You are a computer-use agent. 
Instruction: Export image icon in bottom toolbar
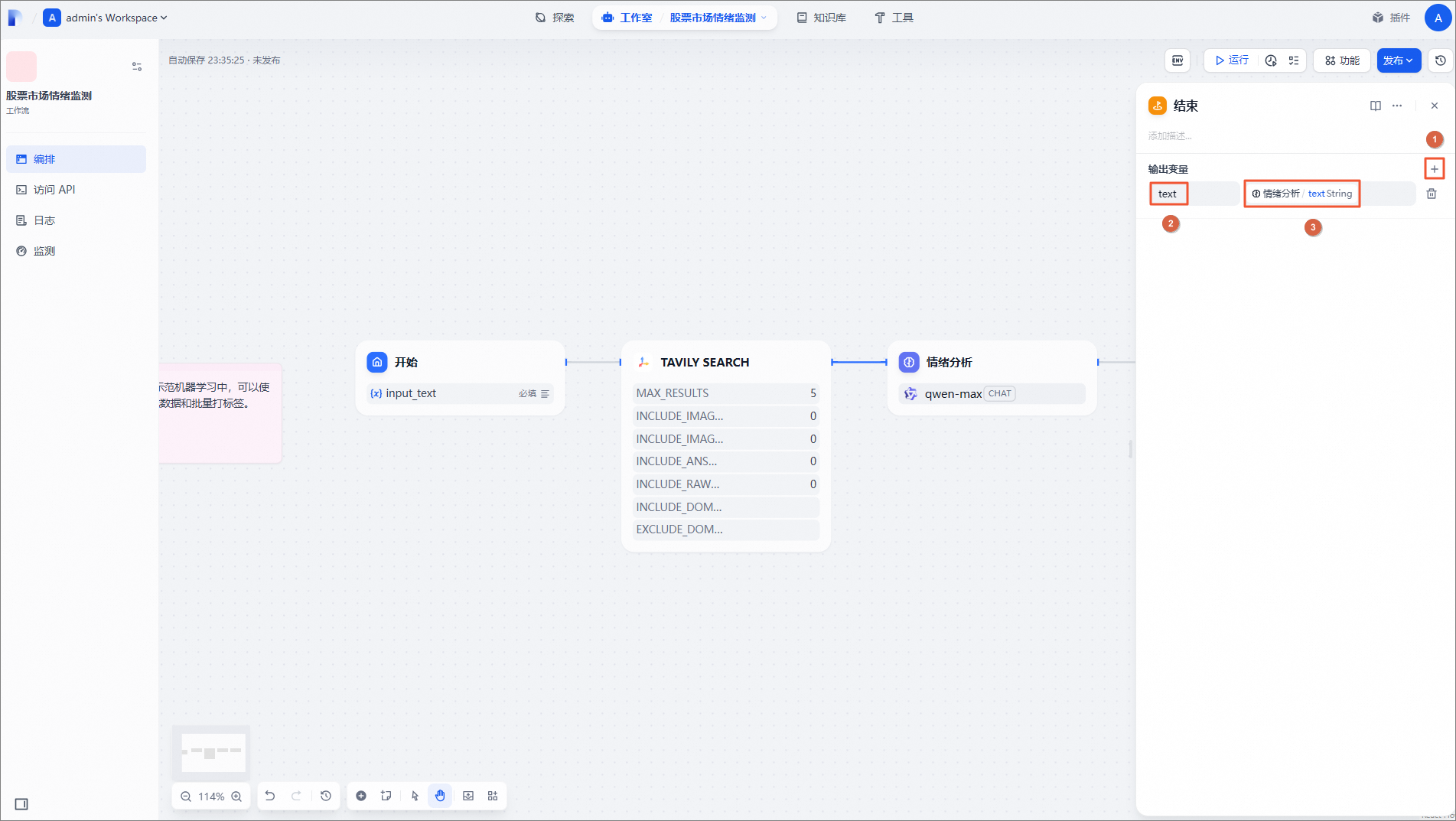[x=468, y=796]
